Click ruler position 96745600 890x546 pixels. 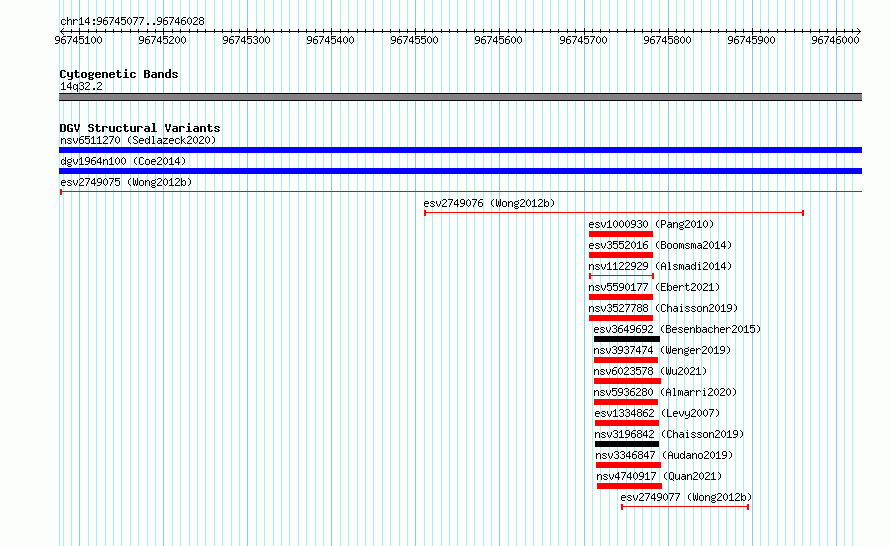(498, 40)
